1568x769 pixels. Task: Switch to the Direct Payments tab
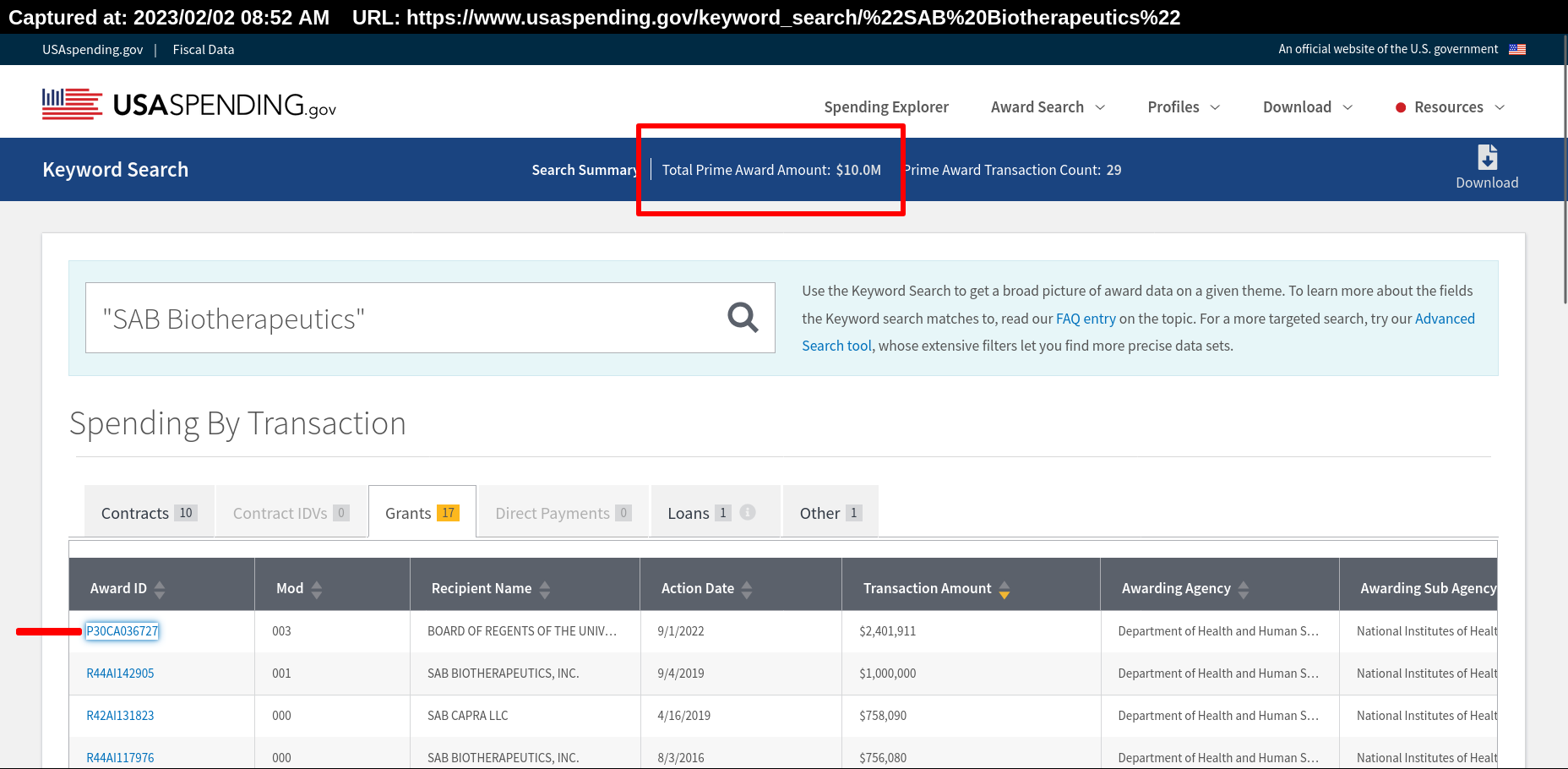coord(563,511)
